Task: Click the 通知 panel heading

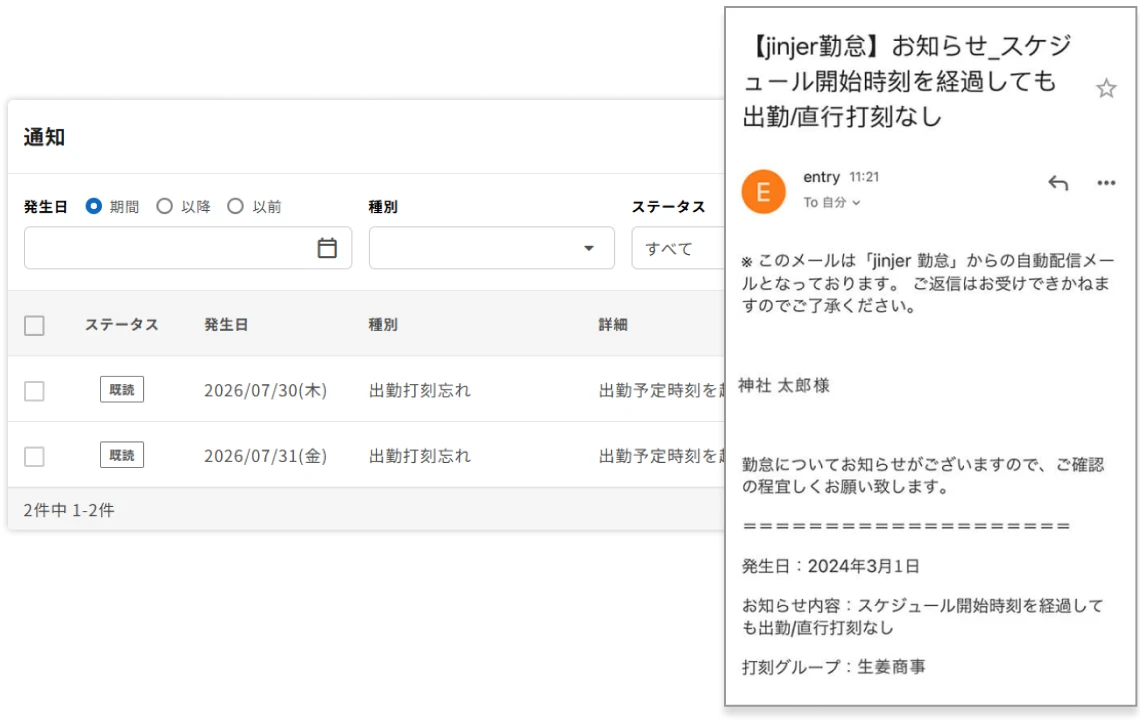Action: point(44,137)
